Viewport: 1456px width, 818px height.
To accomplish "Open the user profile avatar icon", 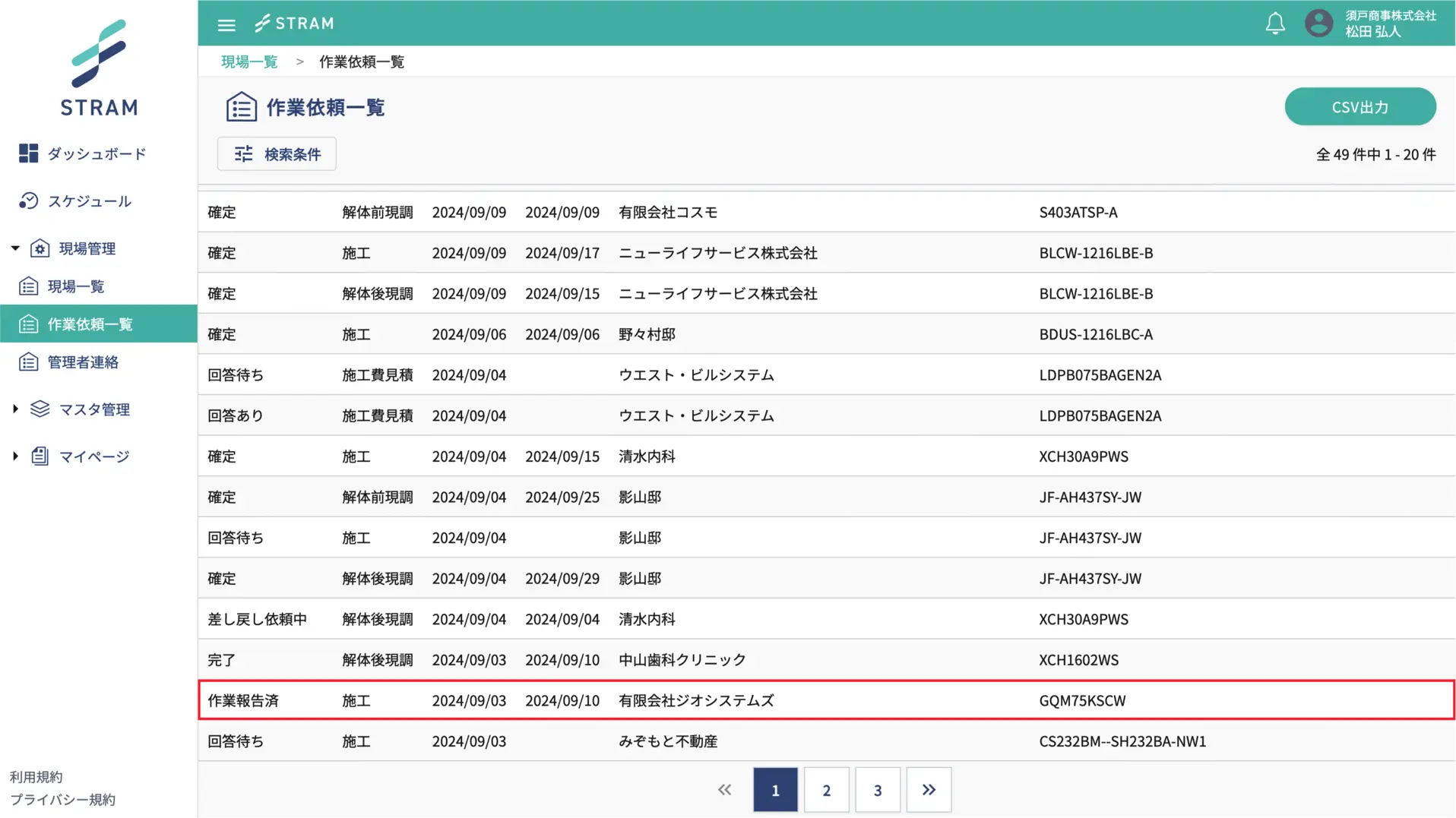I will pos(1318,24).
